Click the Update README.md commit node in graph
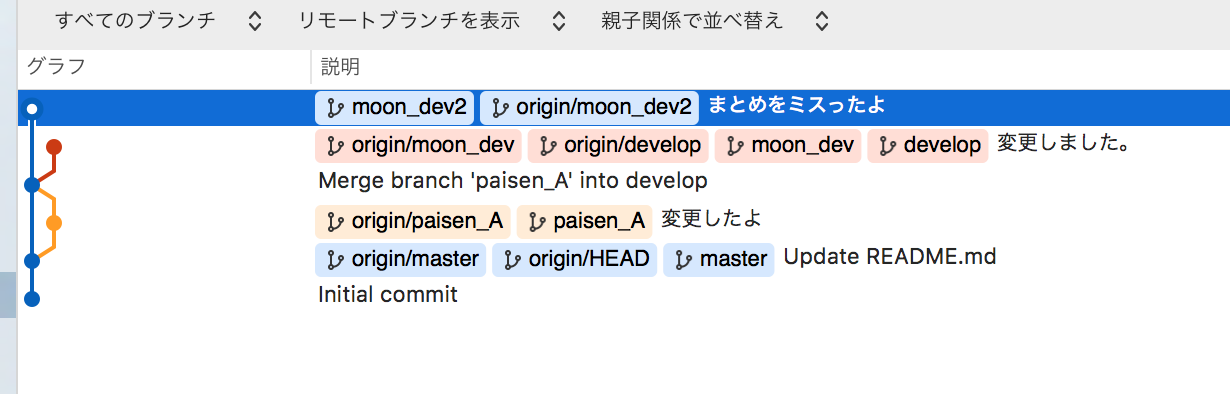The width and height of the screenshot is (1230, 394). [32, 260]
